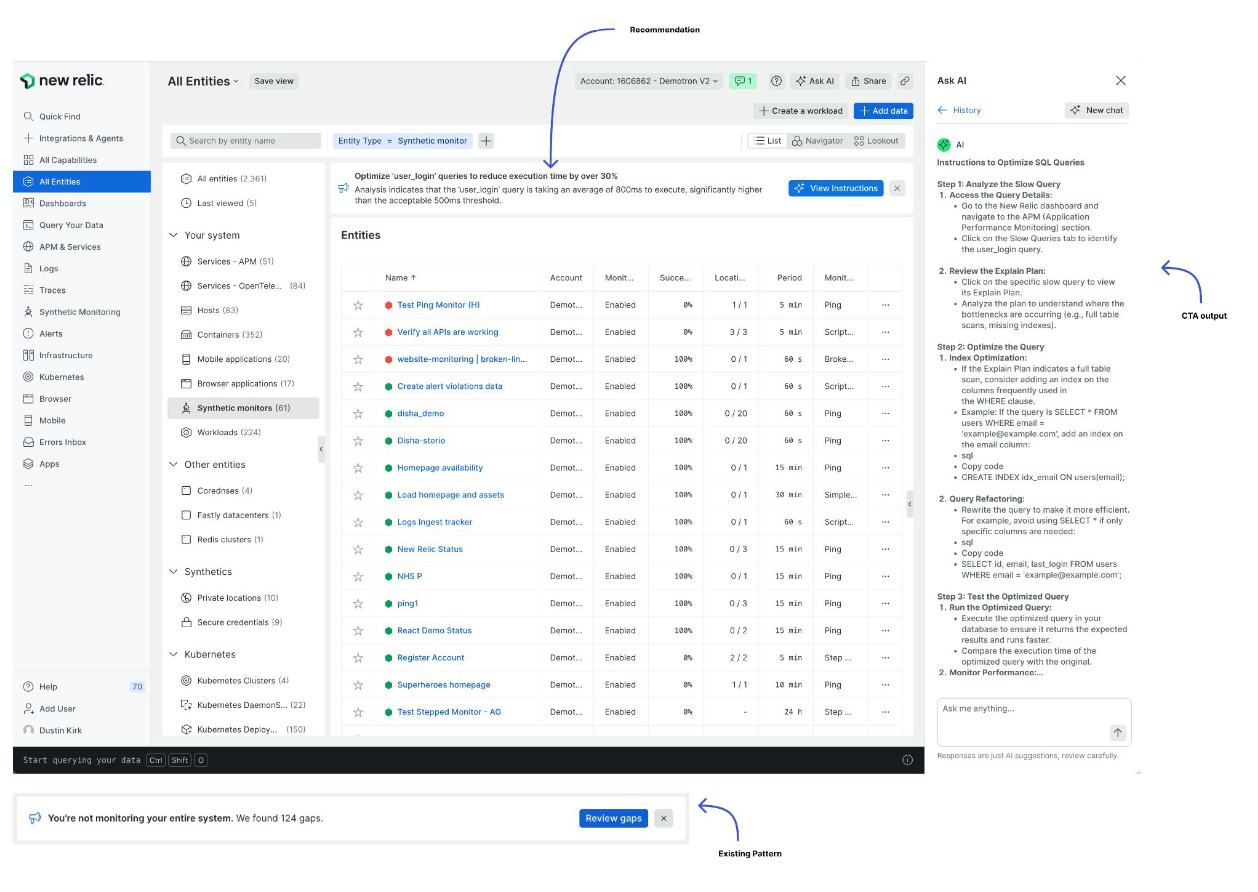
Task: Click Create a workload button
Action: pyautogui.click(x=801, y=111)
